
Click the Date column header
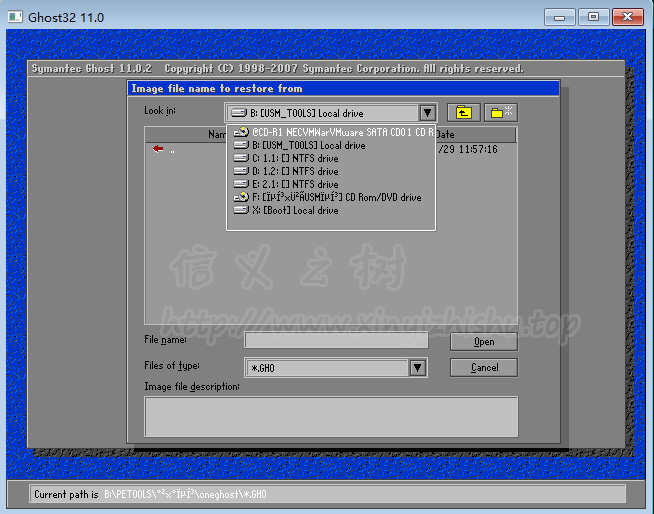point(475,134)
